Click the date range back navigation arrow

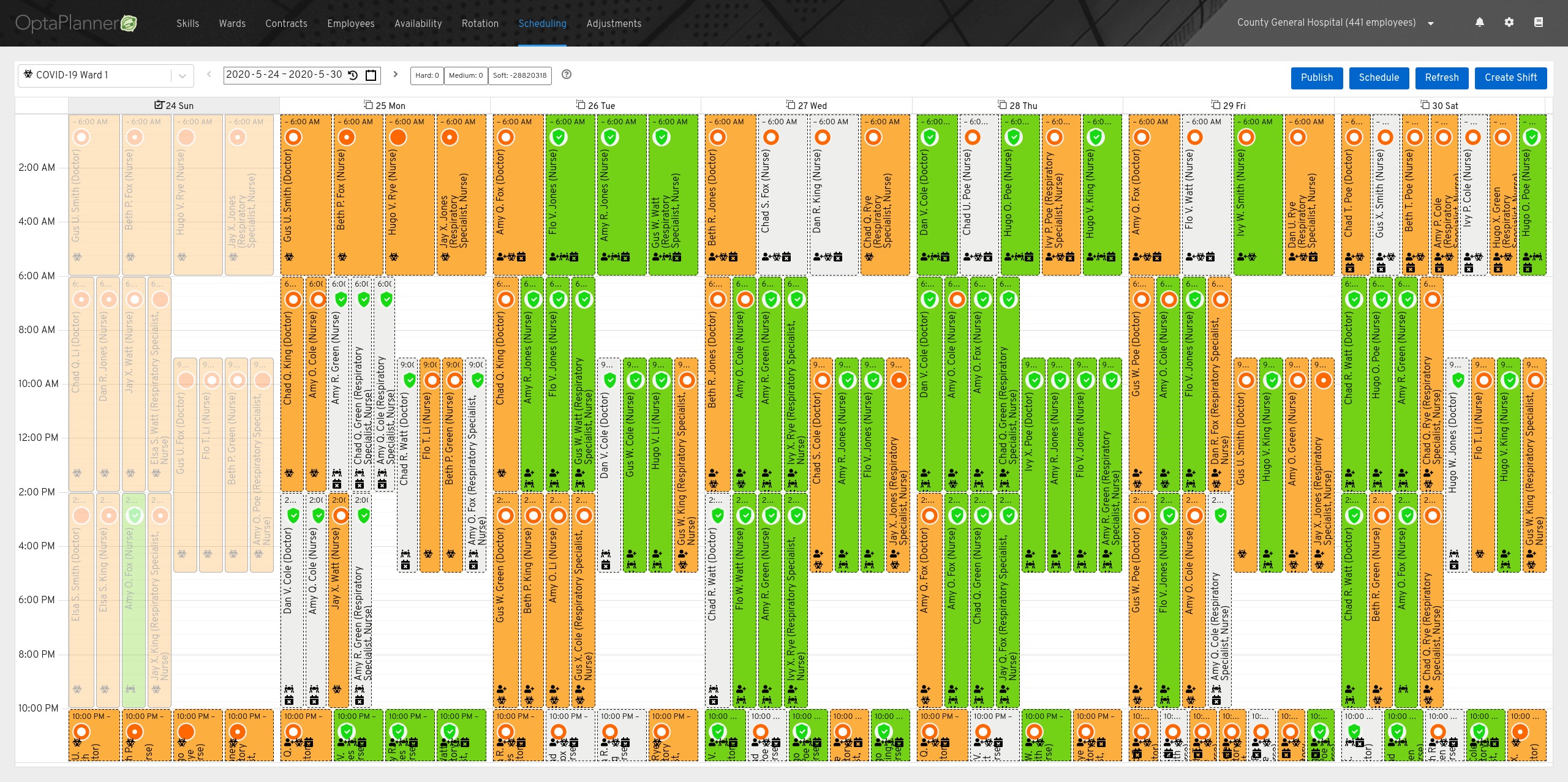point(210,76)
